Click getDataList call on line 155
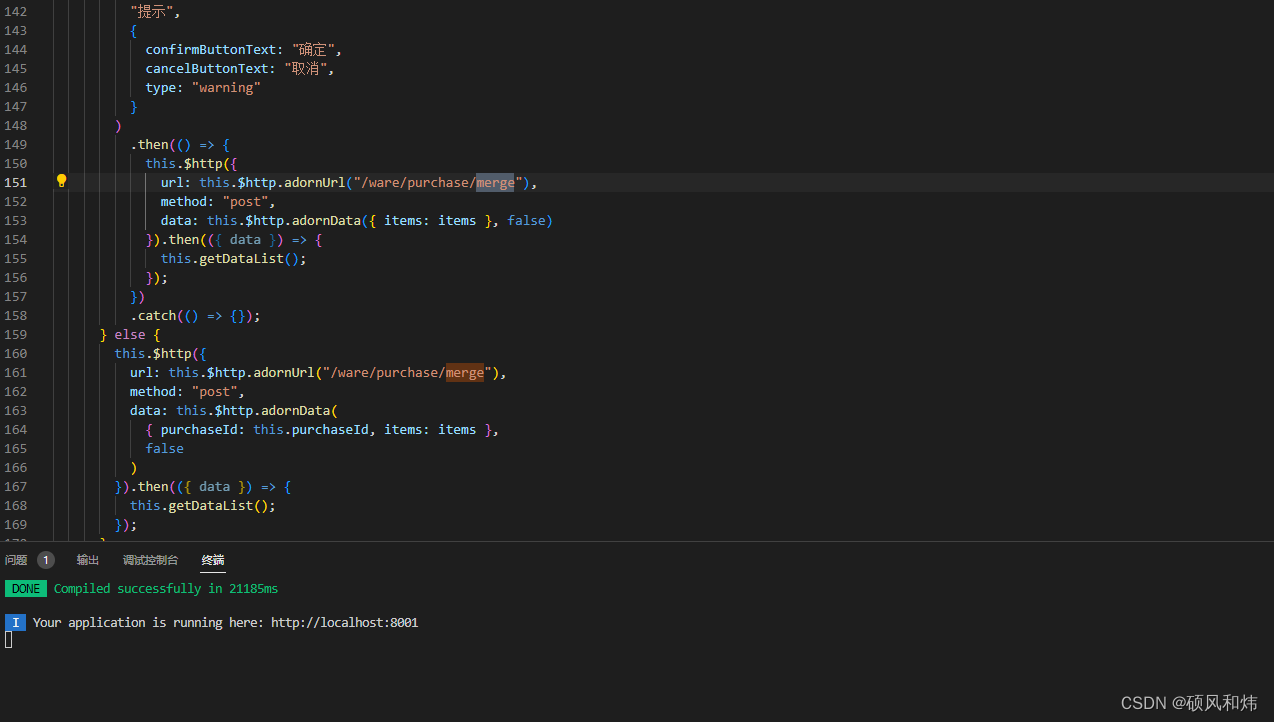The height and width of the screenshot is (722, 1274). point(241,258)
